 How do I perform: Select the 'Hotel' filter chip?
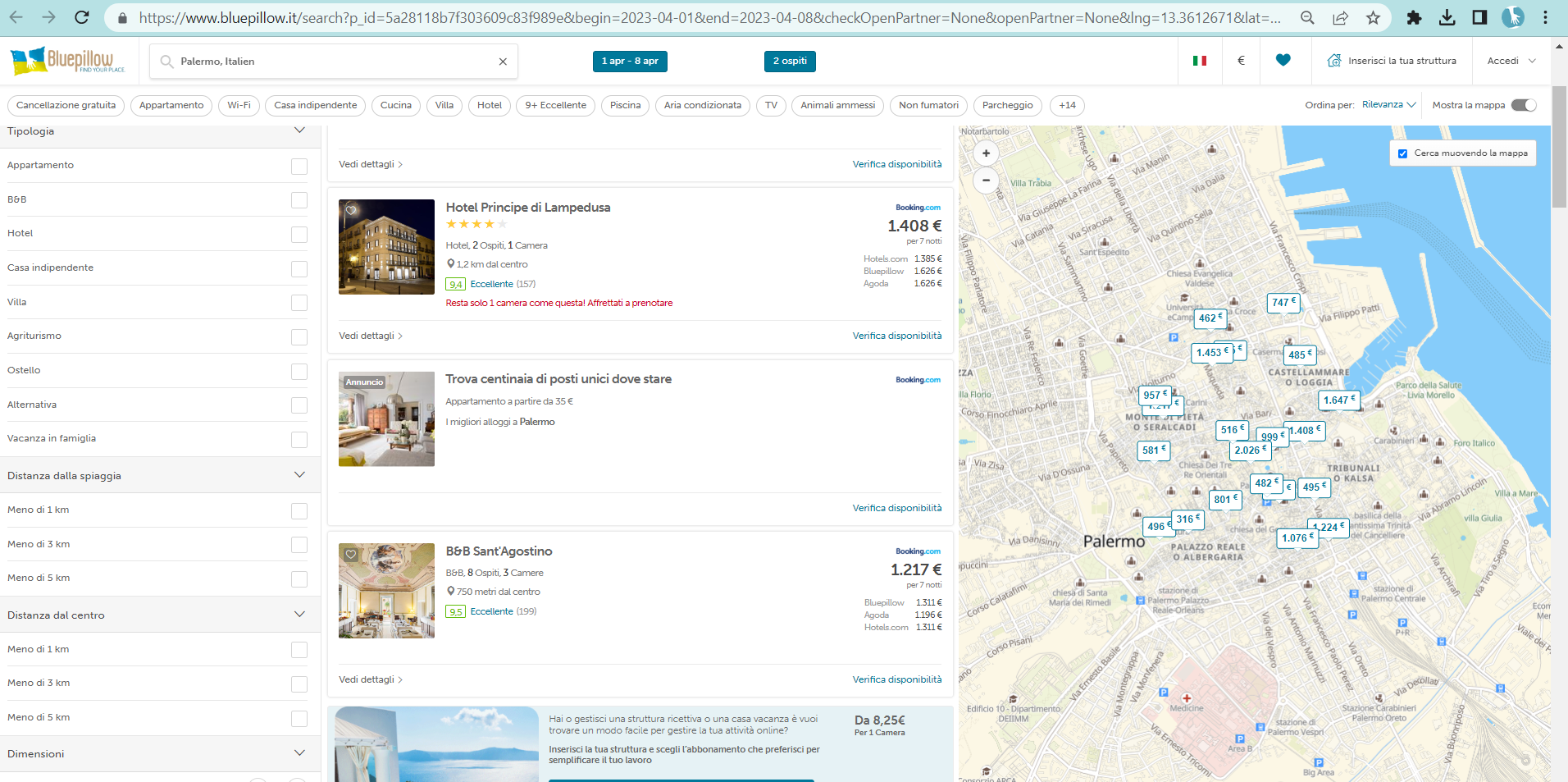pyautogui.click(x=490, y=105)
